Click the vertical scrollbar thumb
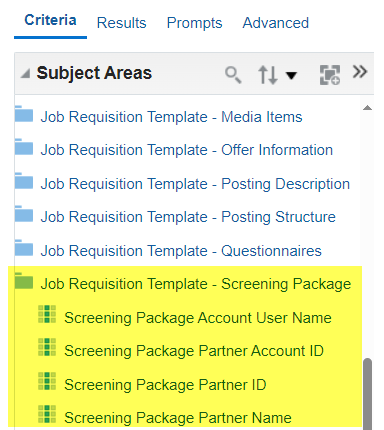 pos(367,394)
